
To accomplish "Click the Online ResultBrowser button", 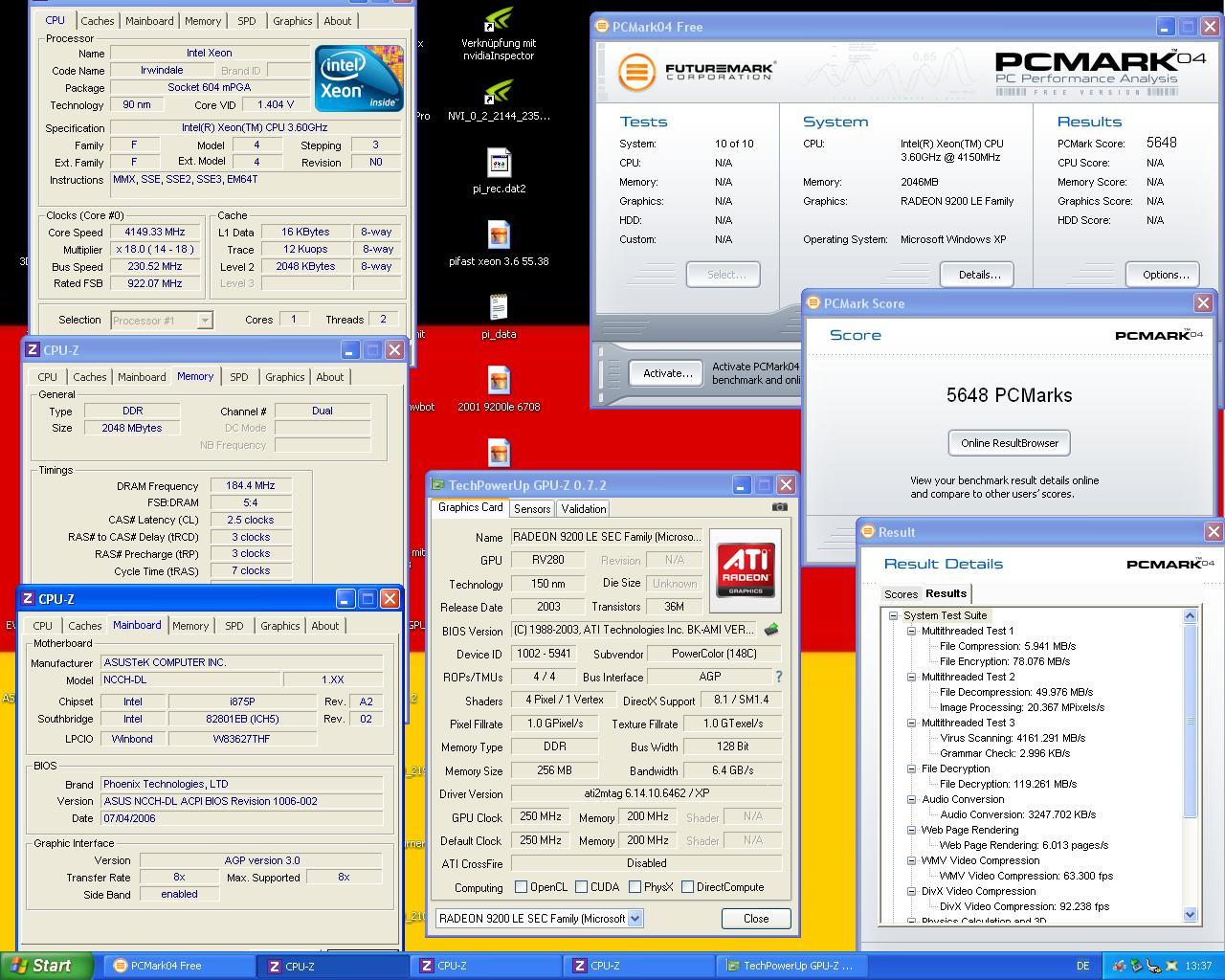I will tap(1010, 443).
